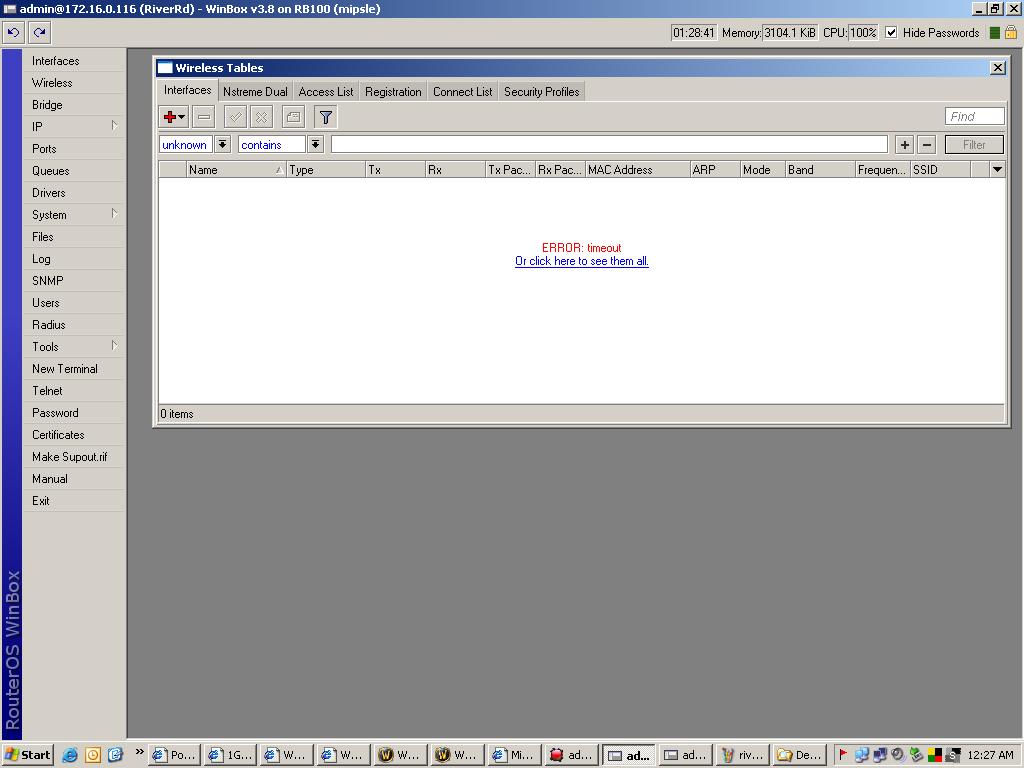
Task: Open Files in the sidebar menu
Action: (73, 236)
